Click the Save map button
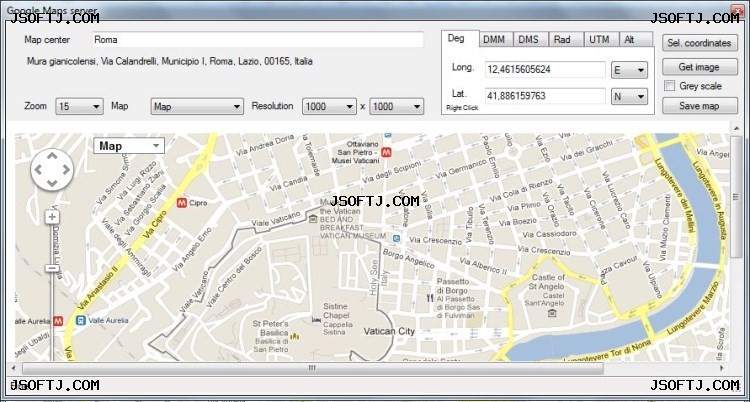750x402 pixels. tap(700, 106)
